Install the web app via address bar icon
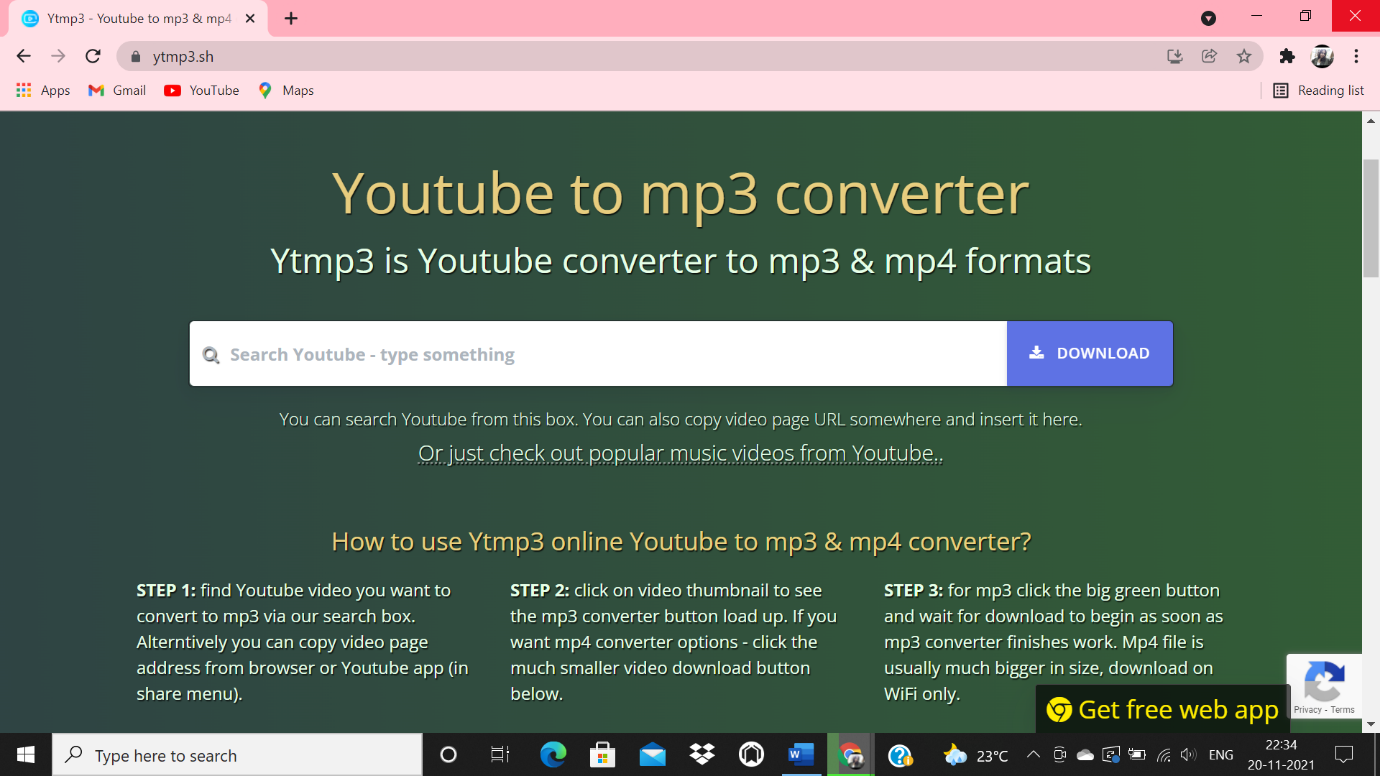The width and height of the screenshot is (1380, 776). pos(1175,57)
